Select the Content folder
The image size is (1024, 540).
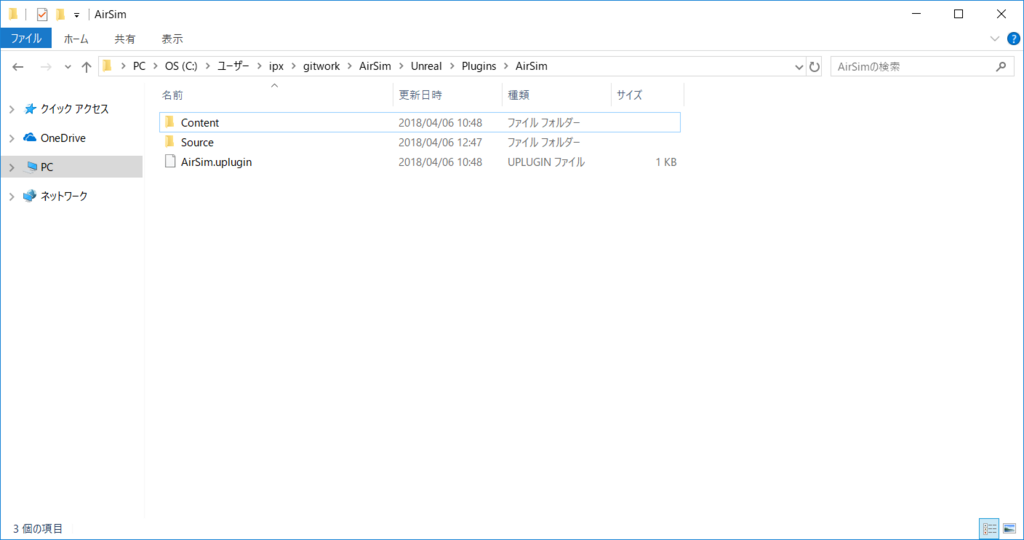(419, 122)
